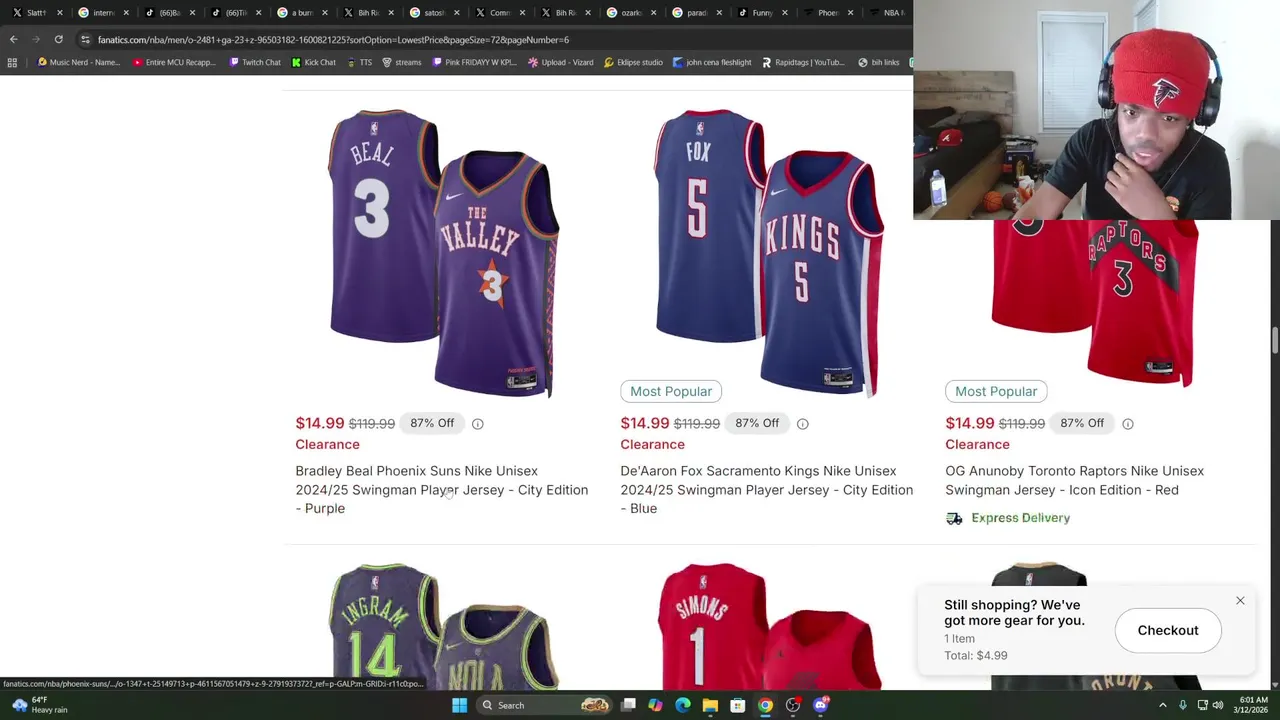This screenshot has height=720, width=1280.
Task: Open the Rapidtags YouTube bookmark
Action: (803, 62)
